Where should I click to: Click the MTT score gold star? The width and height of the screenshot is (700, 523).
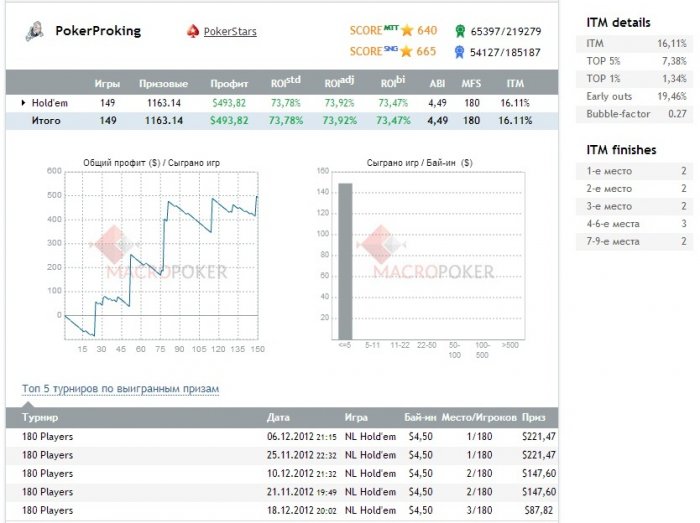[x=407, y=30]
